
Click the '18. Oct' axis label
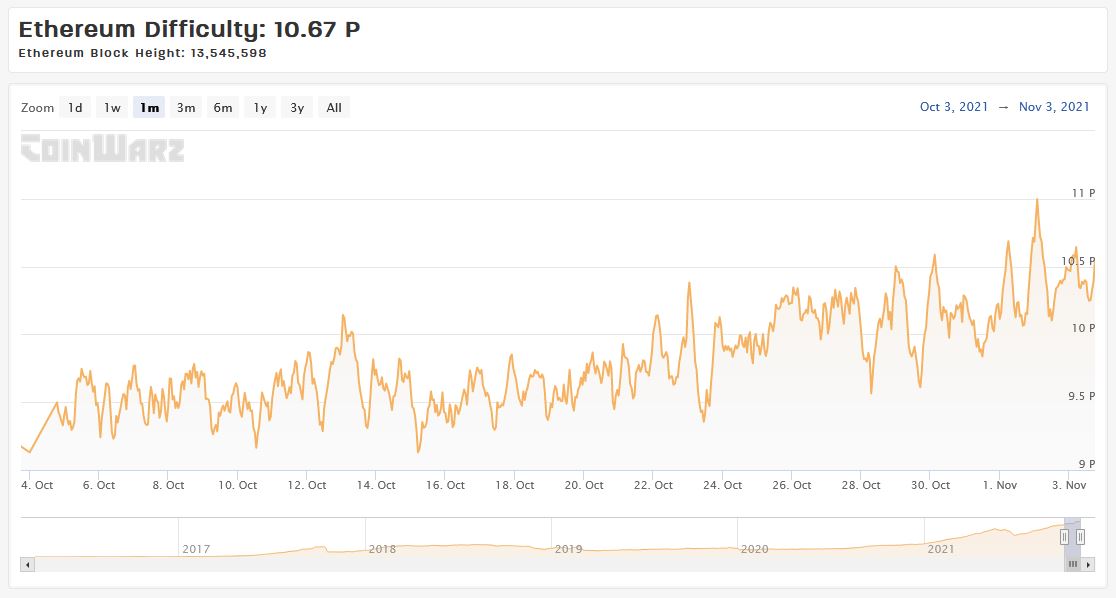pyautogui.click(x=515, y=485)
